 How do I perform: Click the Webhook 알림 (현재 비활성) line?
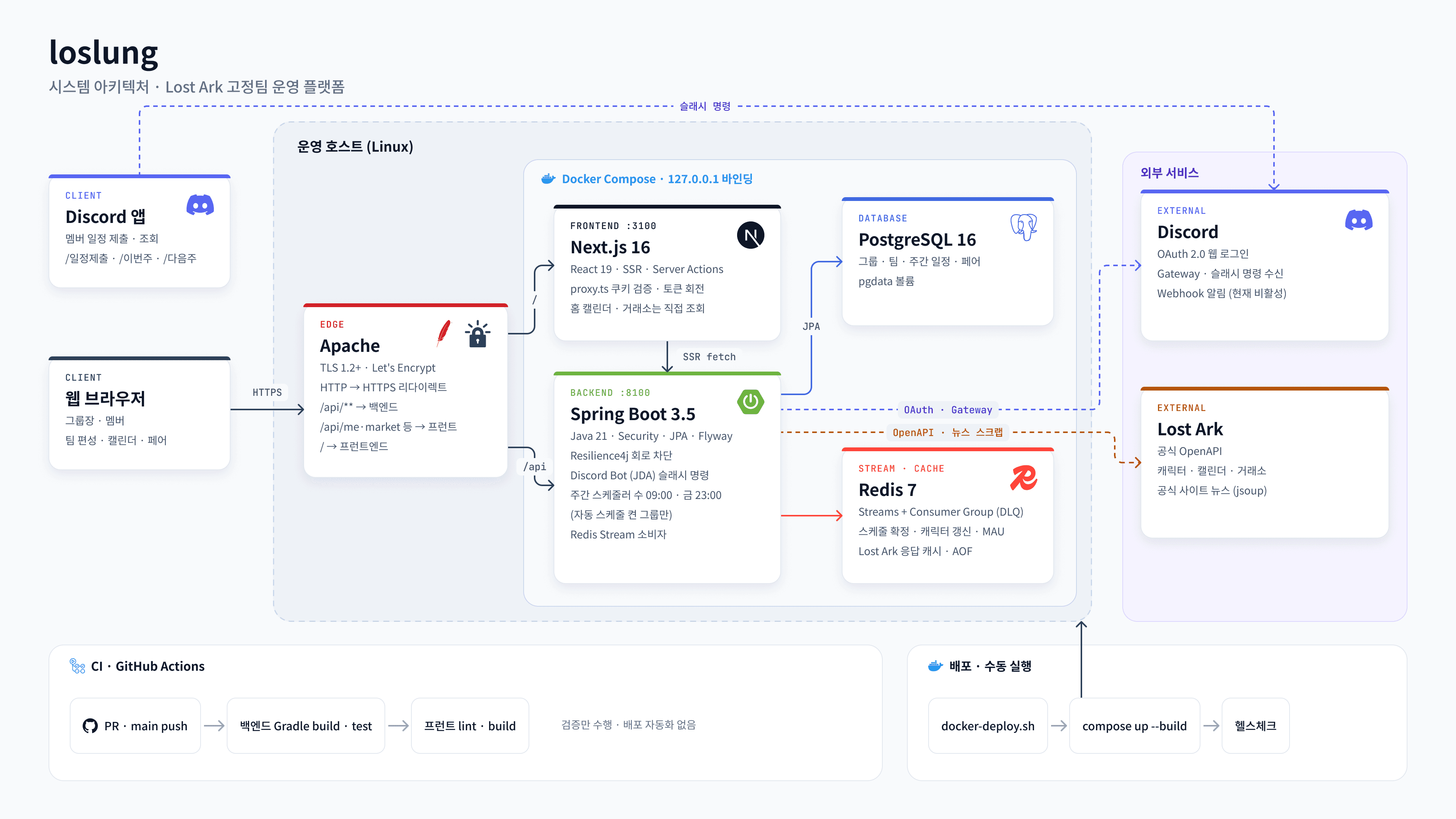[1221, 293]
